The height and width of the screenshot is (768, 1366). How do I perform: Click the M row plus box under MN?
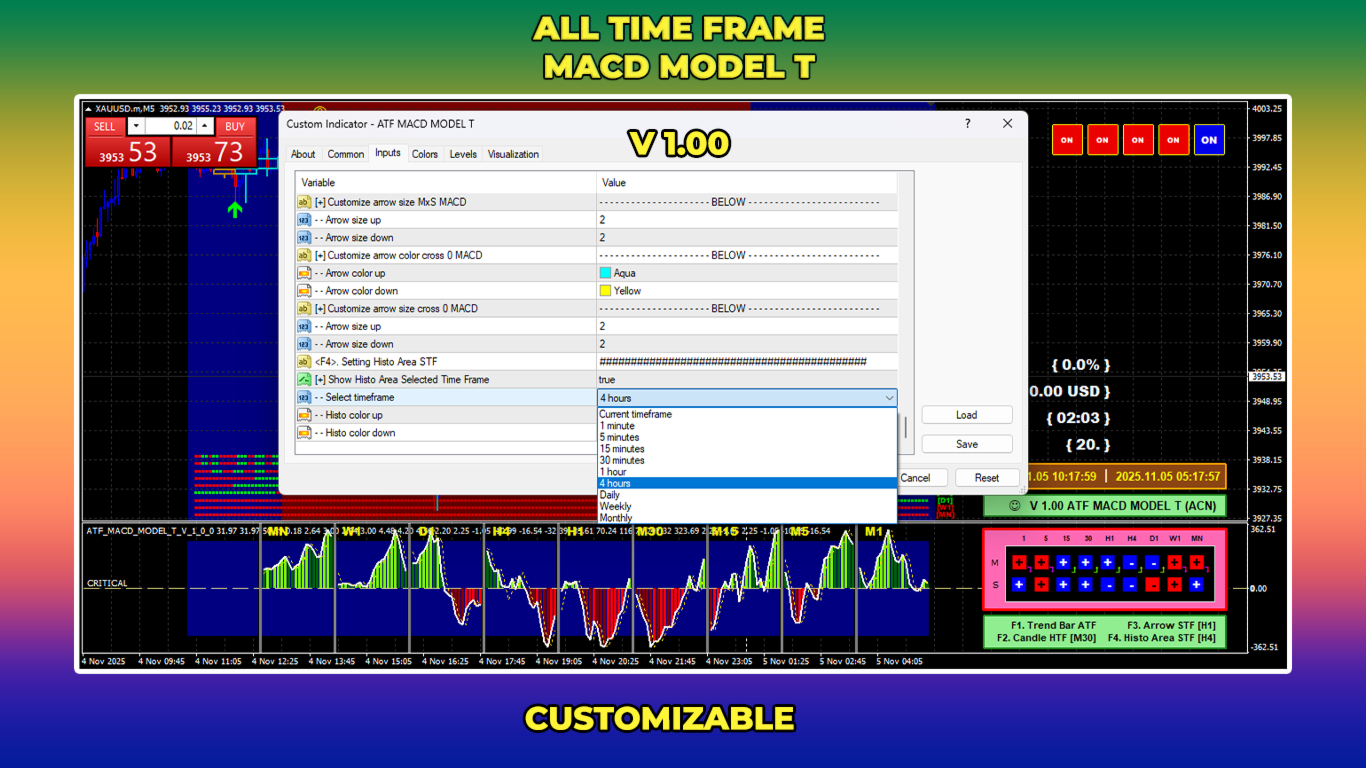(1196, 563)
